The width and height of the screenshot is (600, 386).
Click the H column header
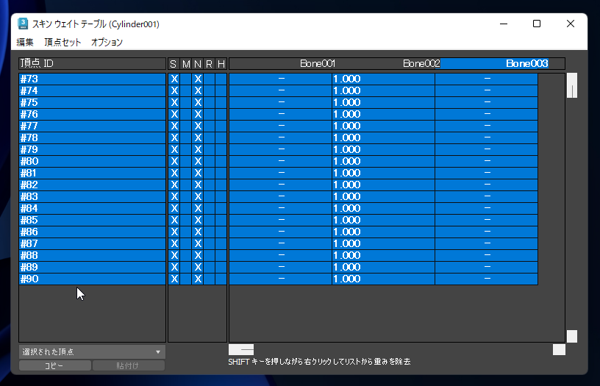pos(221,64)
